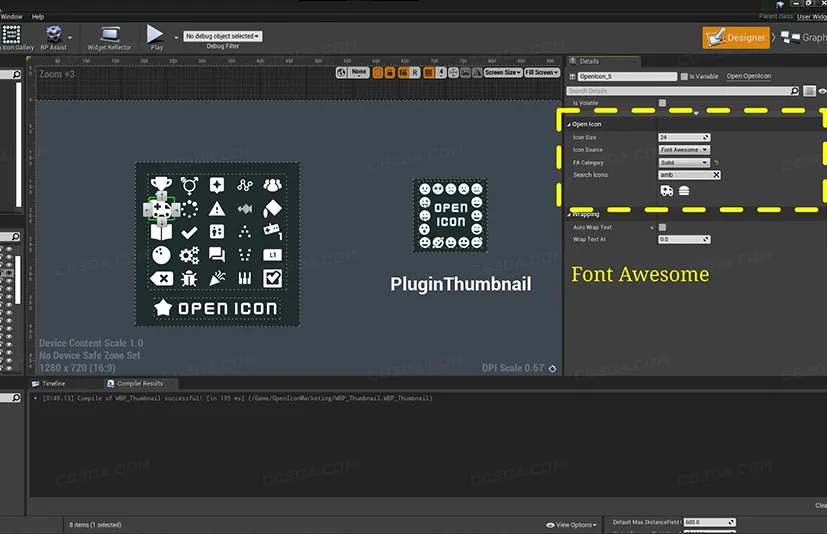
Task: Edit Default Max DistanceField value 600.0
Action: pyautogui.click(x=709, y=522)
